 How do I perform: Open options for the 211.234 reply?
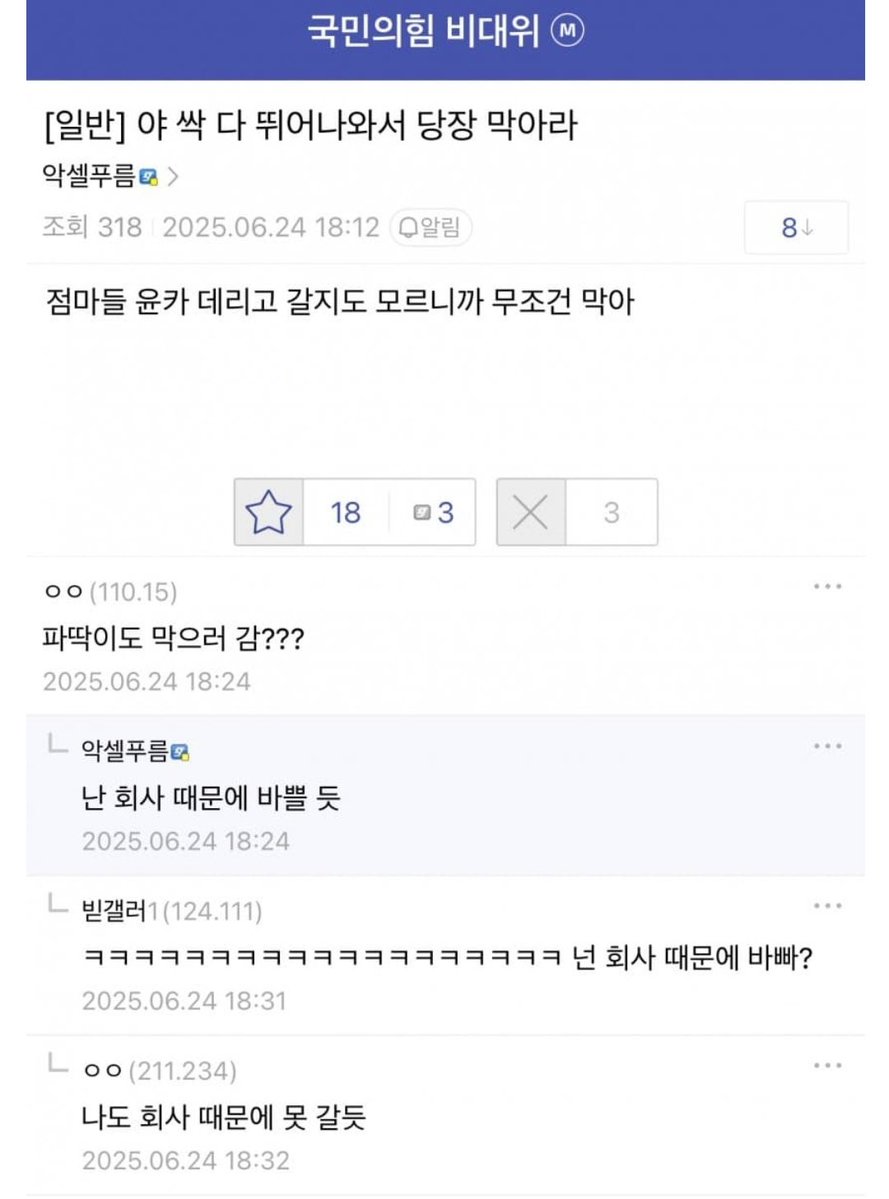point(828,1066)
